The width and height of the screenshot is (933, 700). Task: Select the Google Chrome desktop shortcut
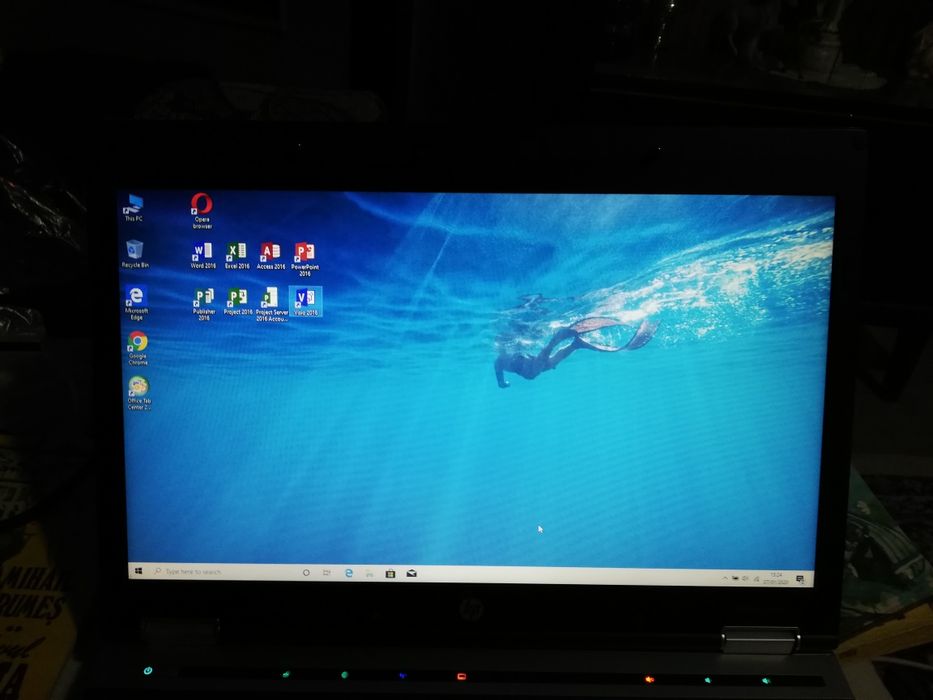click(x=138, y=348)
